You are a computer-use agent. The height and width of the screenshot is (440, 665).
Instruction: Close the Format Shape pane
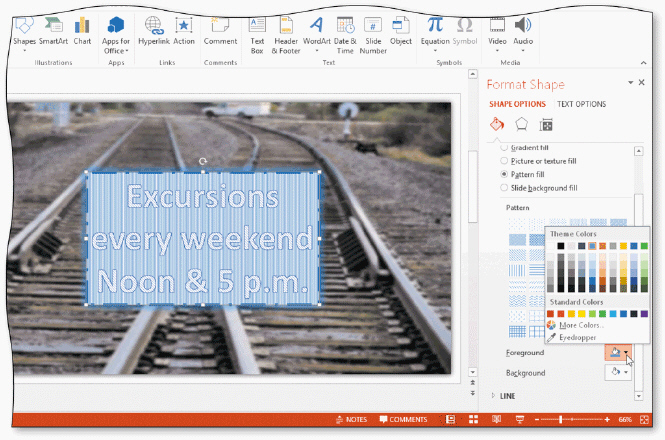click(641, 82)
